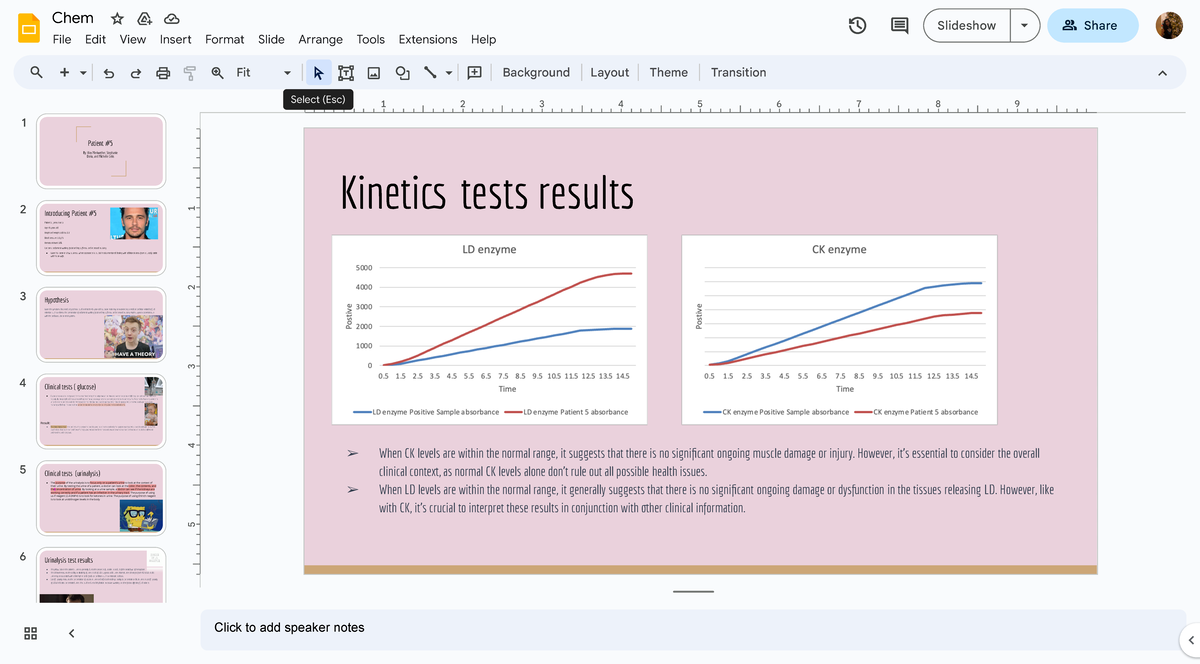This screenshot has height=664, width=1200.
Task: Open the Insert image tool
Action: click(x=374, y=72)
